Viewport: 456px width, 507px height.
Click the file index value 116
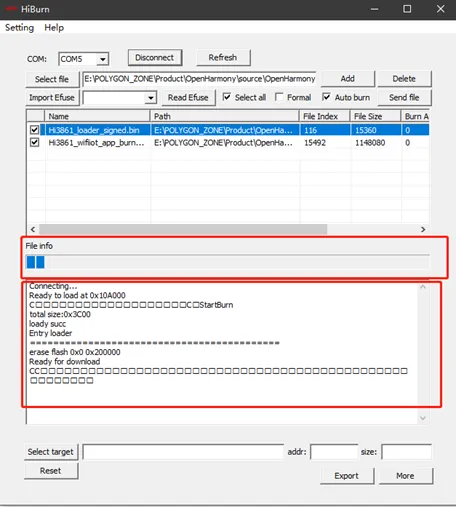click(x=310, y=130)
